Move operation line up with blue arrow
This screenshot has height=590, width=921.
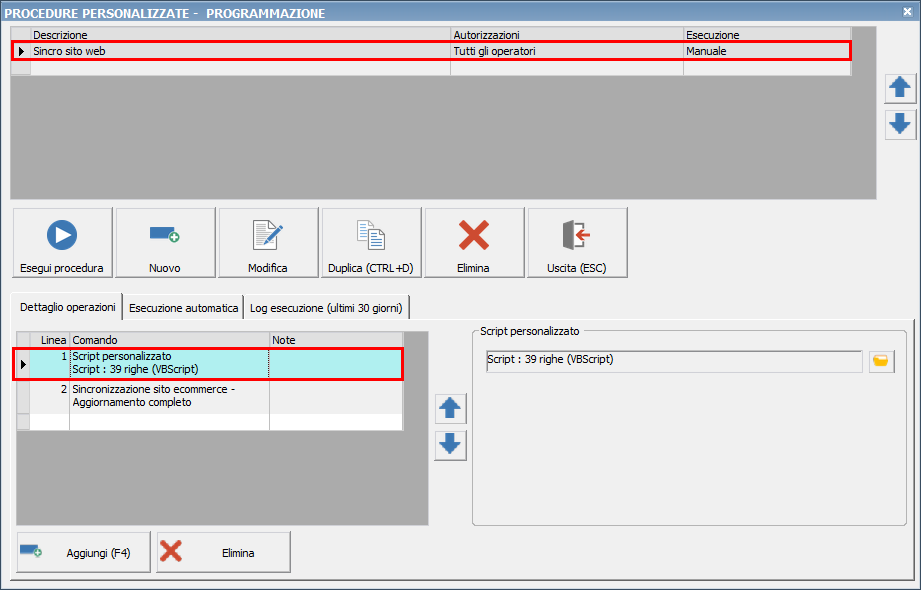pyautogui.click(x=450, y=408)
